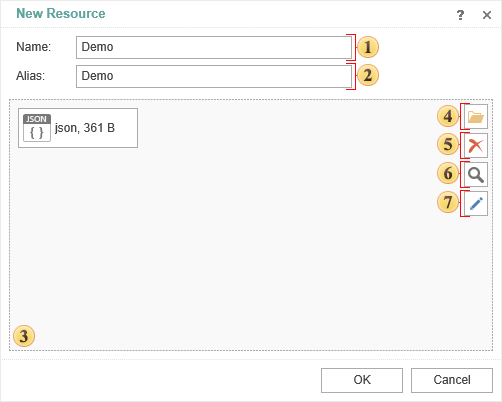Click the callout badge numbered 7
This screenshot has width=502, height=402.
point(448,202)
